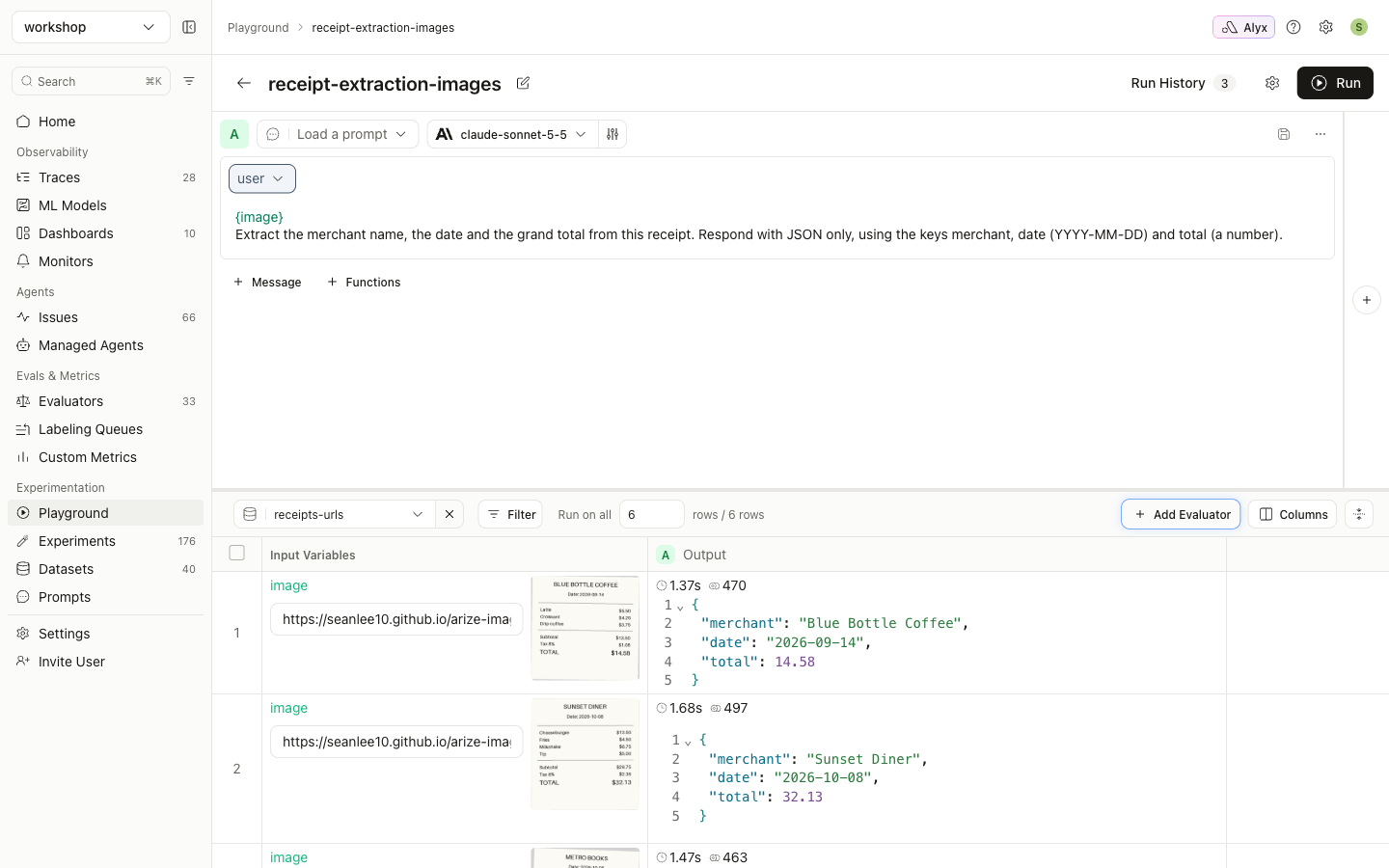Screen dimensions: 1389x868
Task: Go to Home in the sidebar
Action: pyautogui.click(x=106, y=122)
